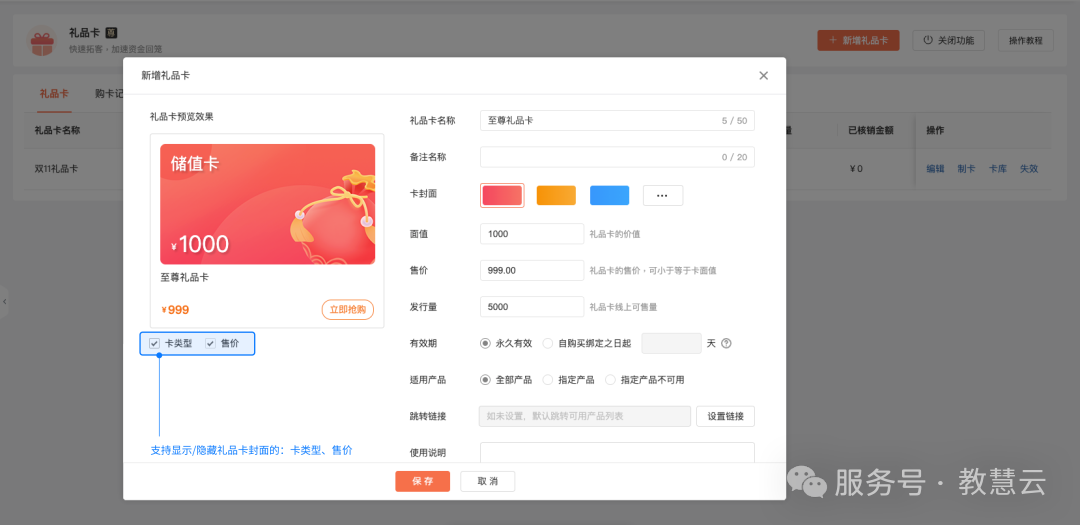Click the 礼品卡名称 input field
This screenshot has height=525, width=1080.
[600, 120]
